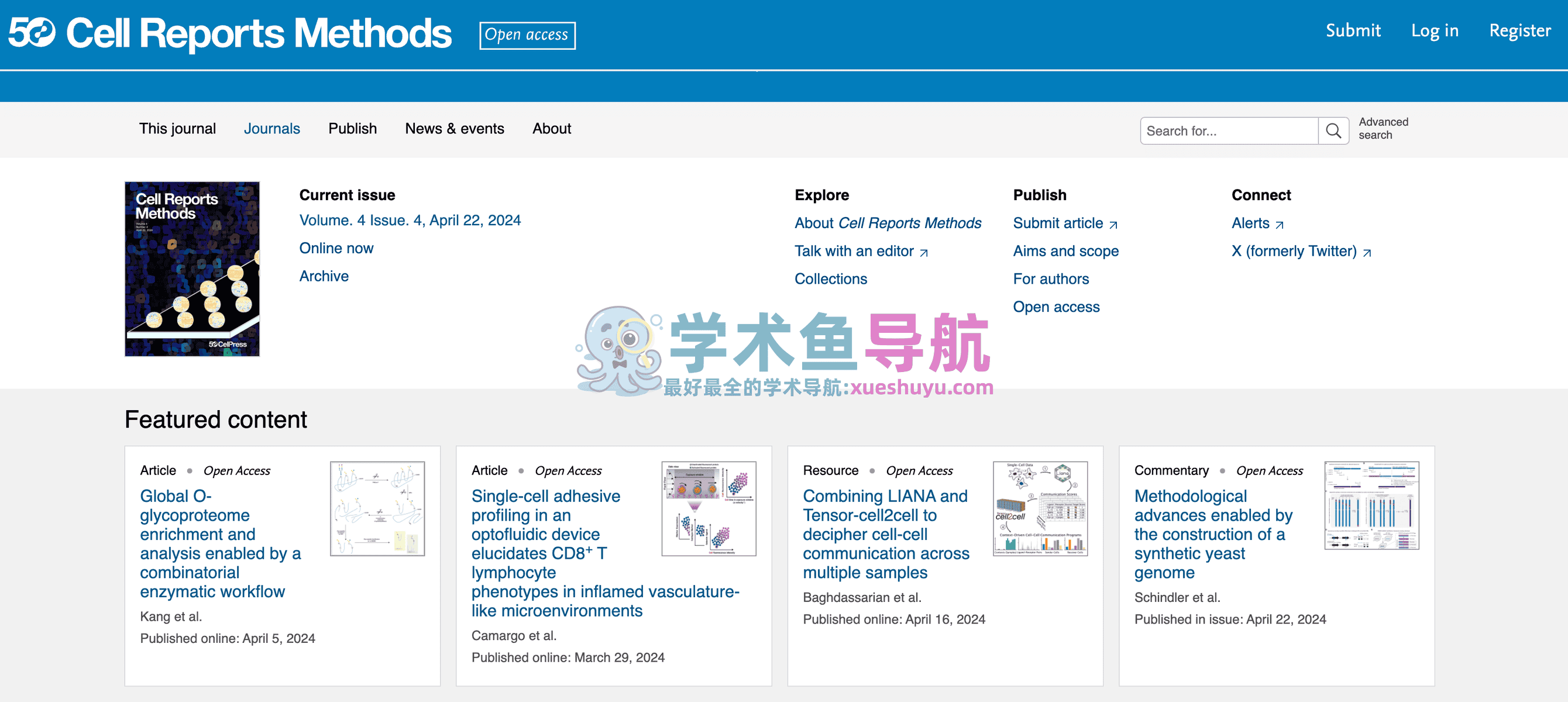Click the external arrow beside Submit article

pos(1113,225)
